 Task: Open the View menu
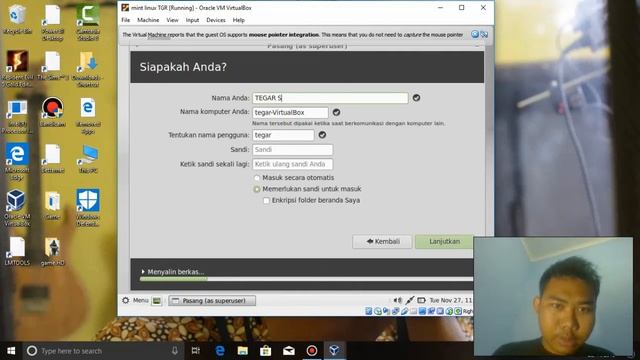pyautogui.click(x=172, y=20)
